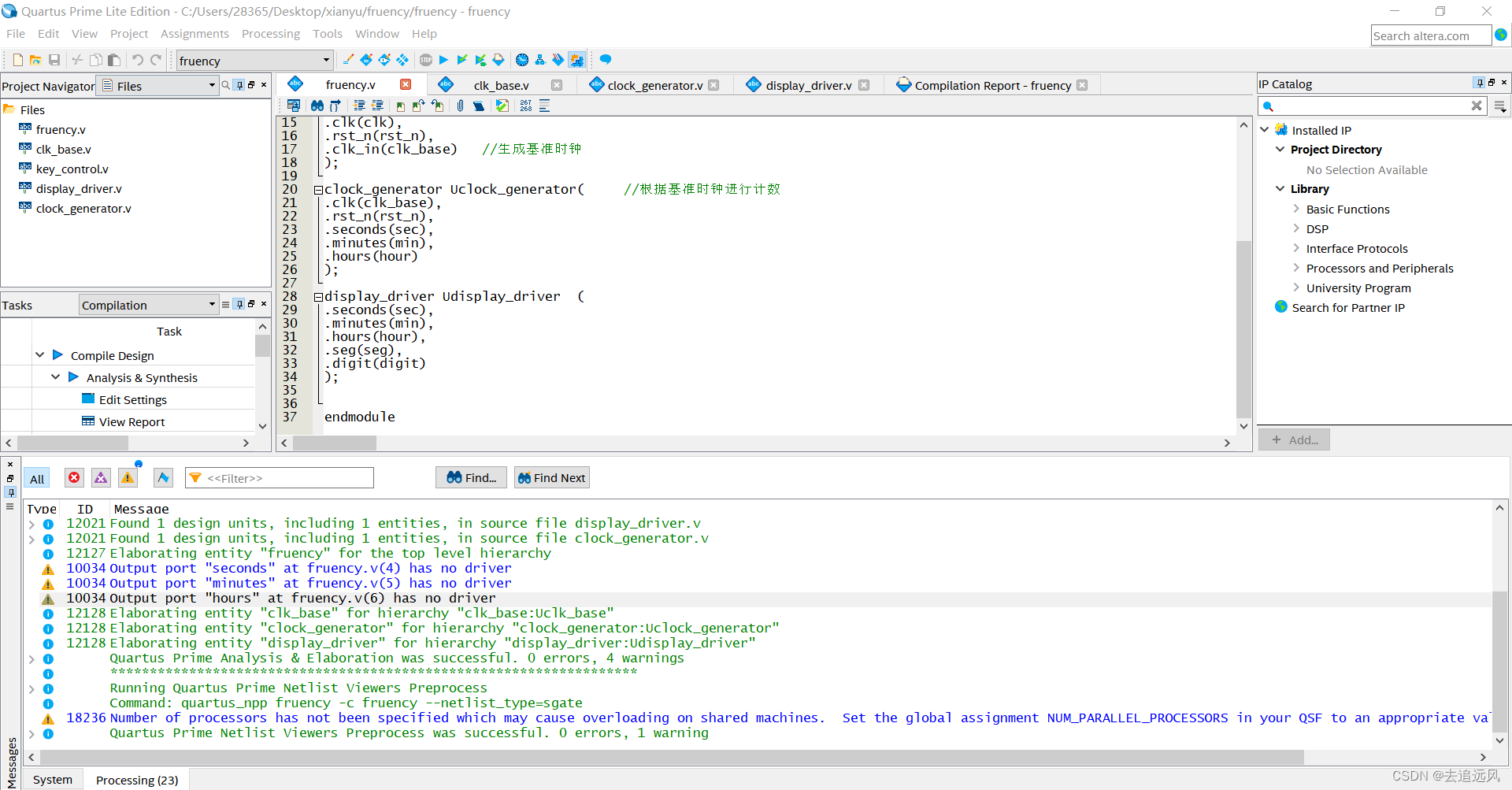Screen dimensions: 1512x790
Task: Toggle the flagged messages filter button
Action: click(163, 478)
